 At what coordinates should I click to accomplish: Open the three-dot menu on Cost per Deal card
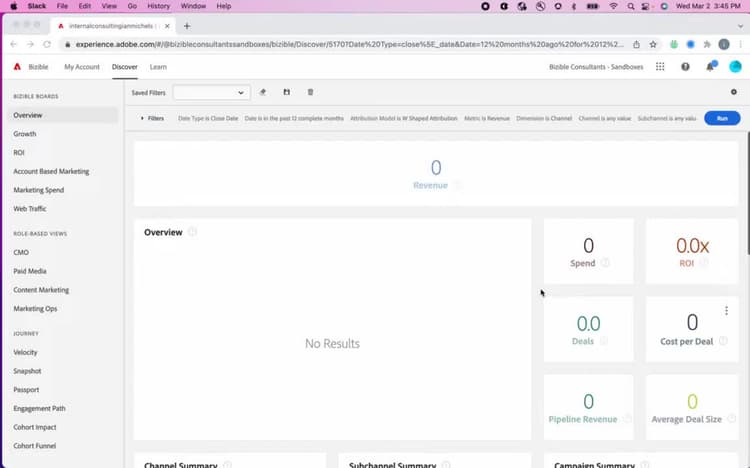tap(726, 311)
